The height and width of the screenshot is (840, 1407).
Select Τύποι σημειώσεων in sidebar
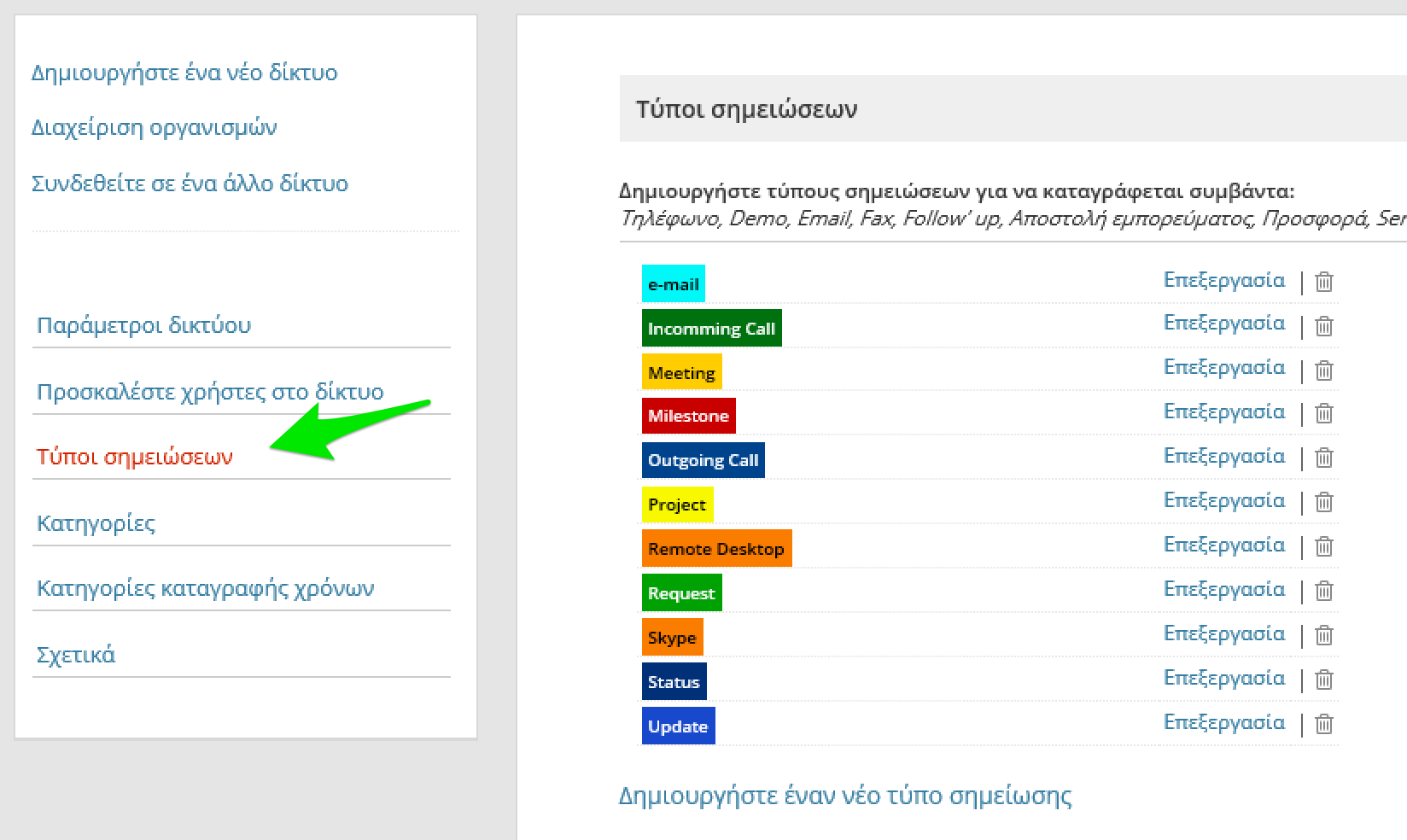tap(134, 457)
